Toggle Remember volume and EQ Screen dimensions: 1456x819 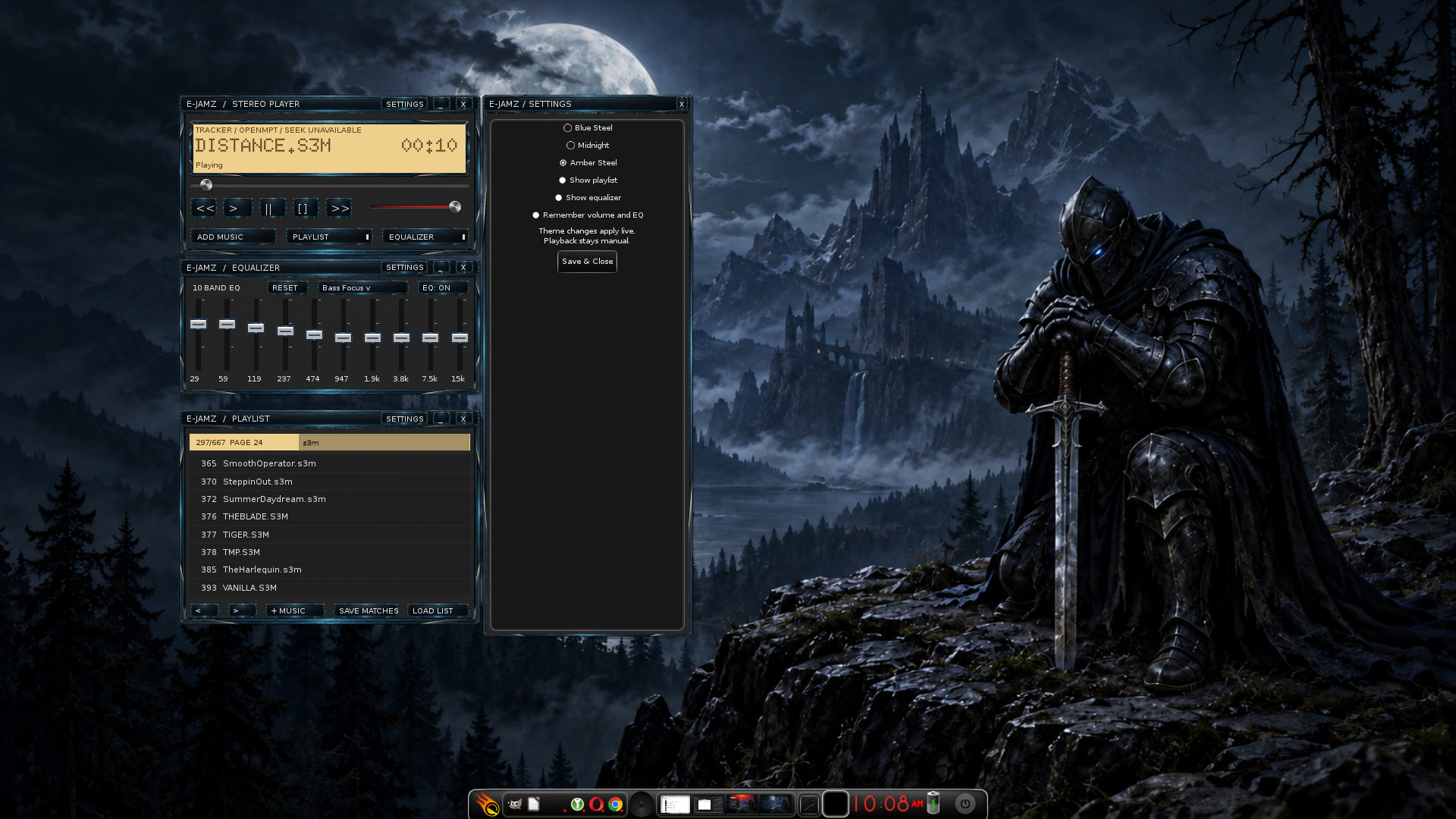tap(588, 215)
